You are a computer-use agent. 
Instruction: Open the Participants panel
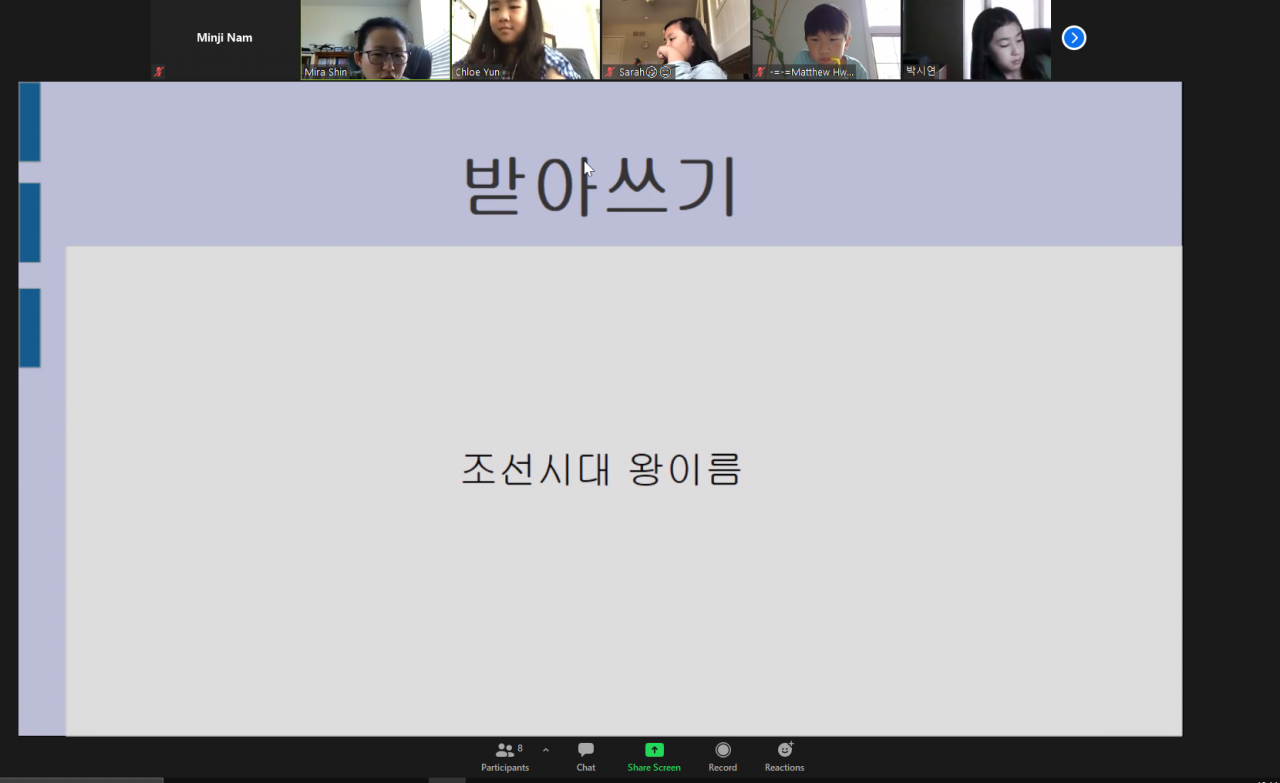505,757
